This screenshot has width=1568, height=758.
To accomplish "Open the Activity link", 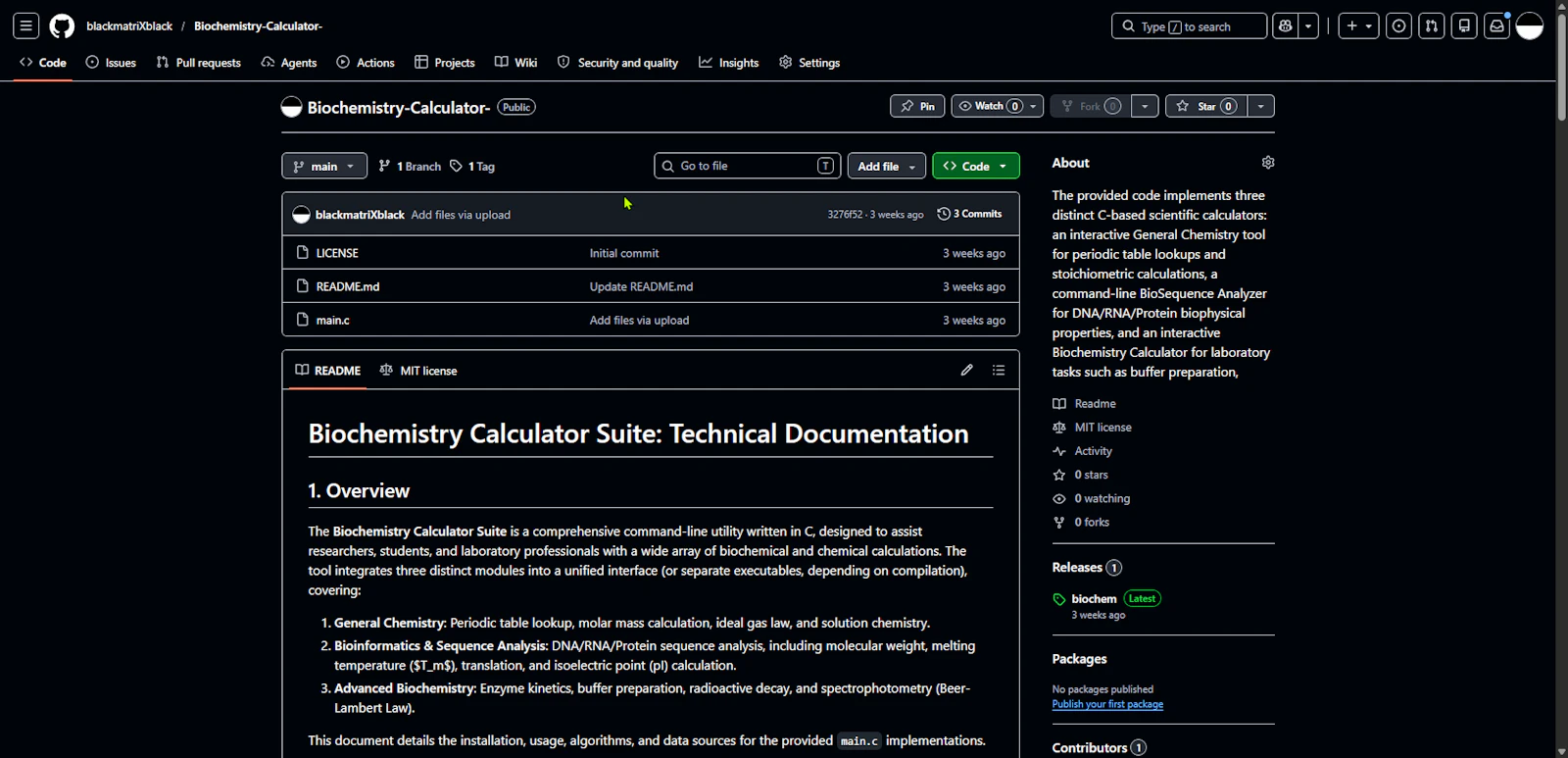I will click(x=1083, y=451).
